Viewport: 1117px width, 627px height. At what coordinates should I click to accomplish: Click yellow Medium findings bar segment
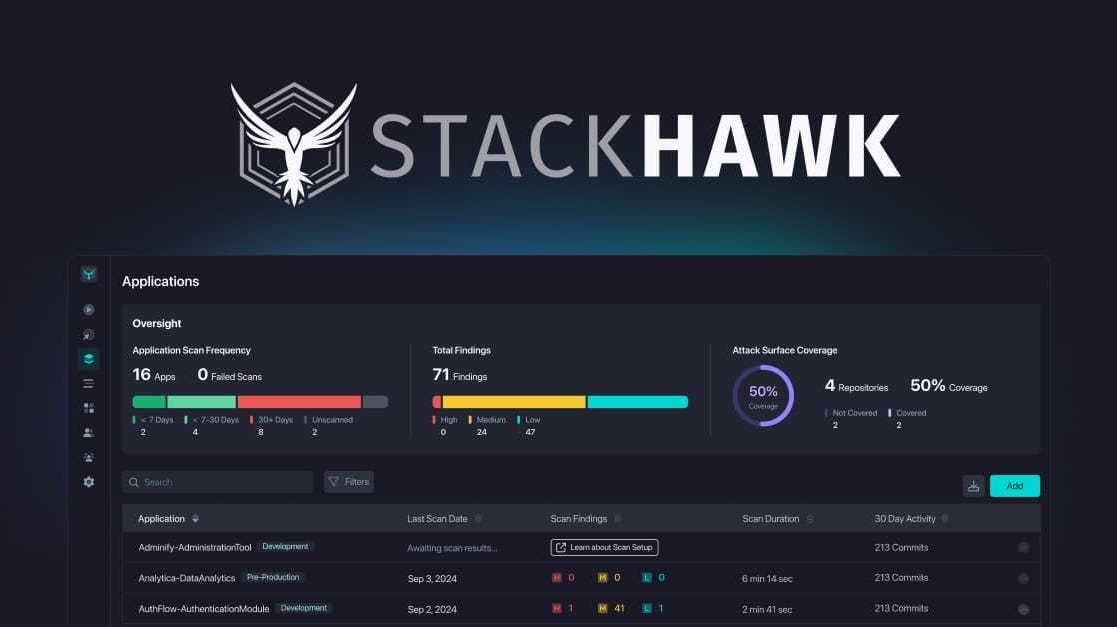pos(514,402)
